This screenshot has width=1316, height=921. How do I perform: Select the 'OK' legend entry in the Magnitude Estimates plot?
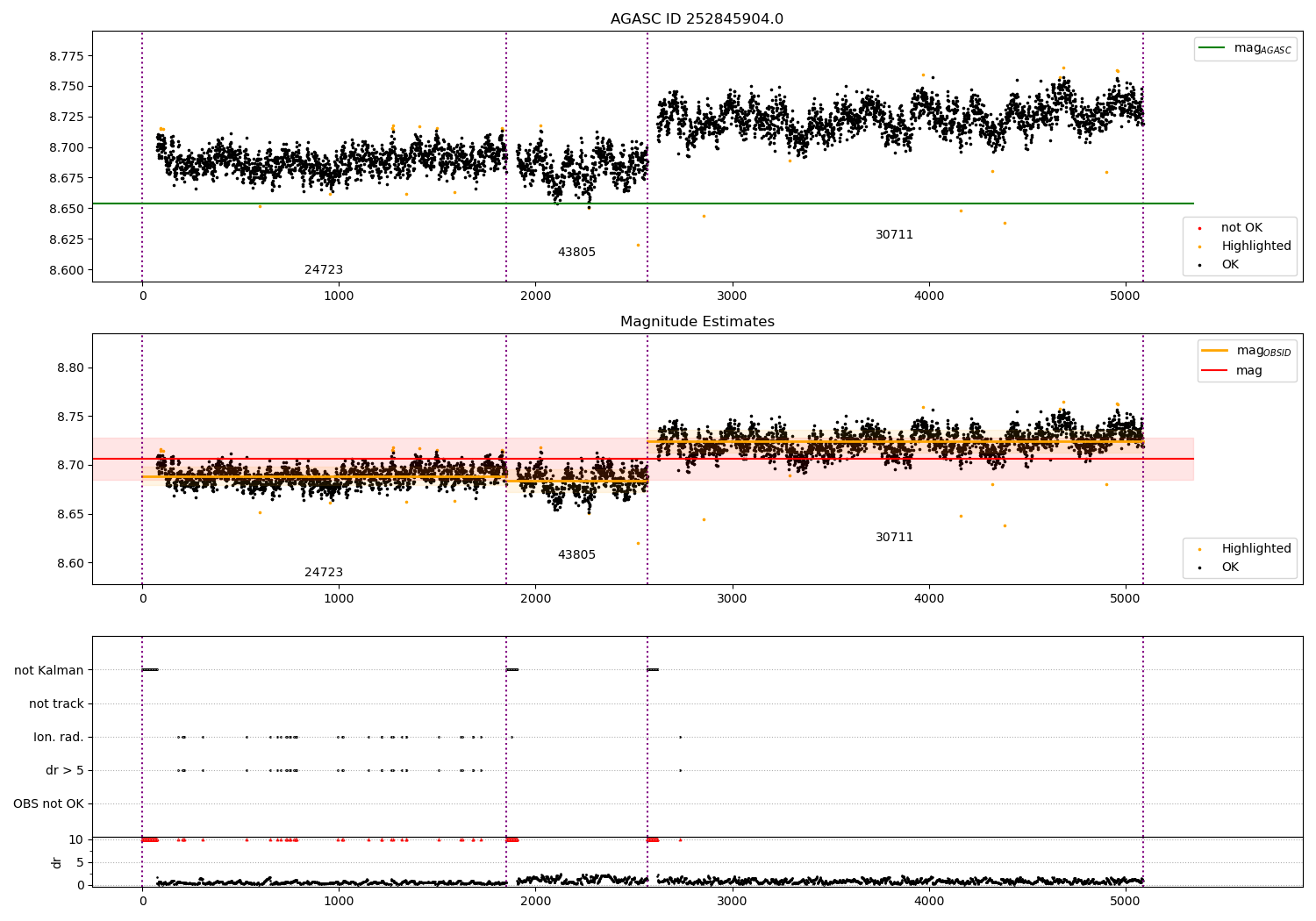click(x=1230, y=568)
